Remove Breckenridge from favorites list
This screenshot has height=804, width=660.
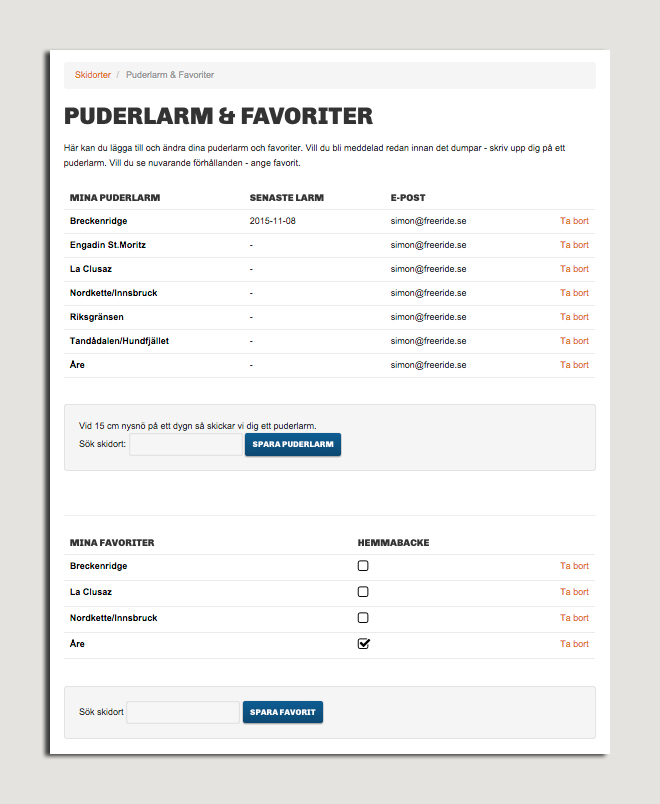574,566
